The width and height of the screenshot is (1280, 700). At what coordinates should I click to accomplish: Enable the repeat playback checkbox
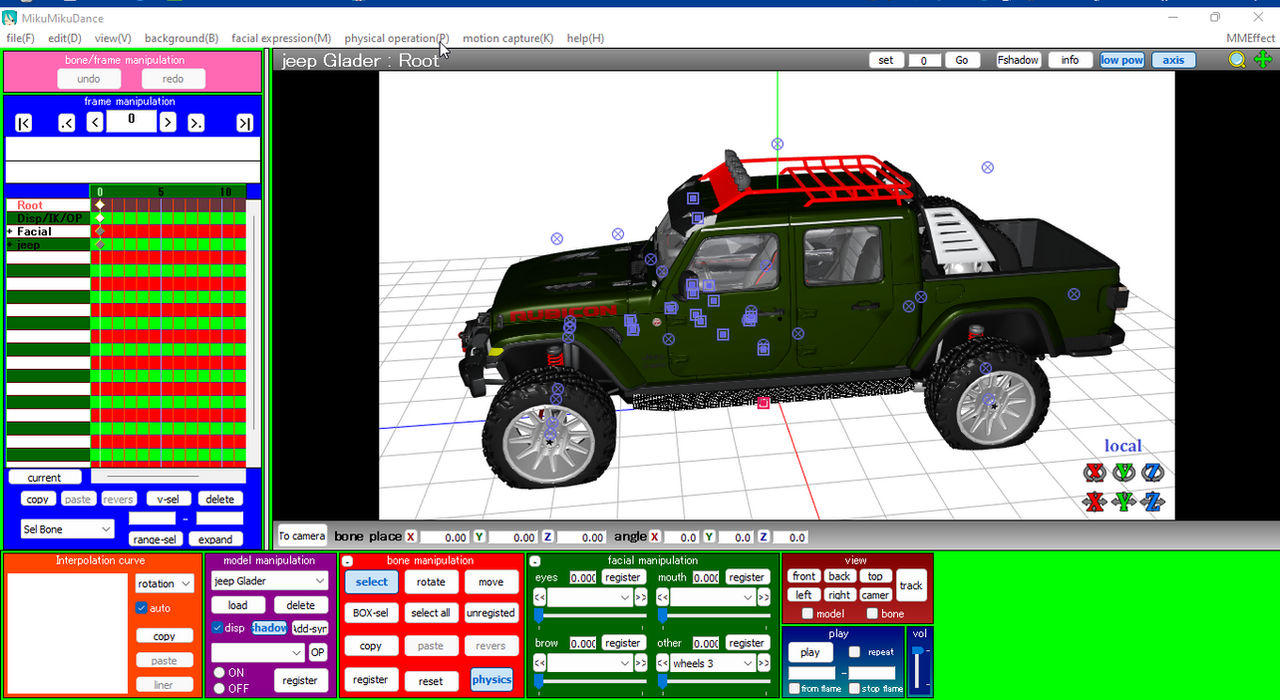[x=854, y=652]
